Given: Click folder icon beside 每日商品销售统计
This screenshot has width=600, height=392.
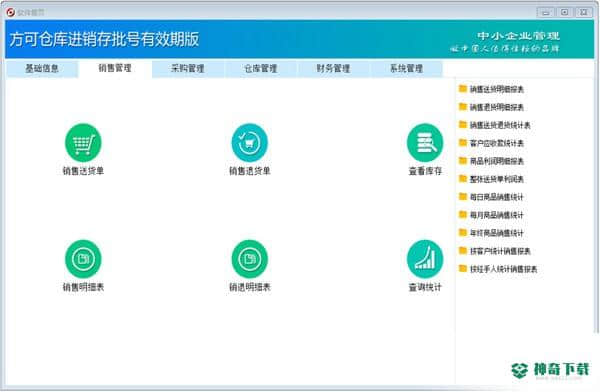Looking at the screenshot, I should pos(463,196).
